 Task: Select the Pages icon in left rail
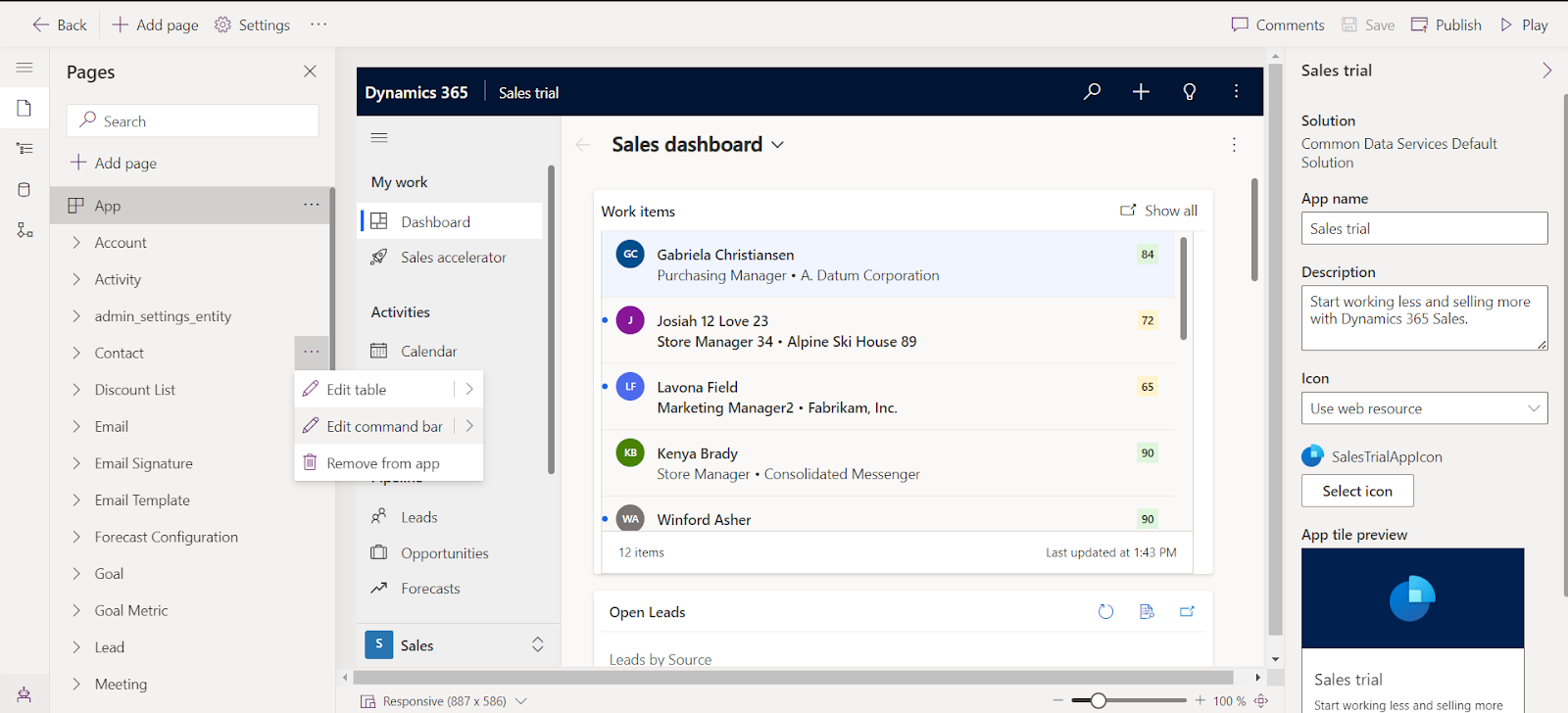click(x=24, y=108)
